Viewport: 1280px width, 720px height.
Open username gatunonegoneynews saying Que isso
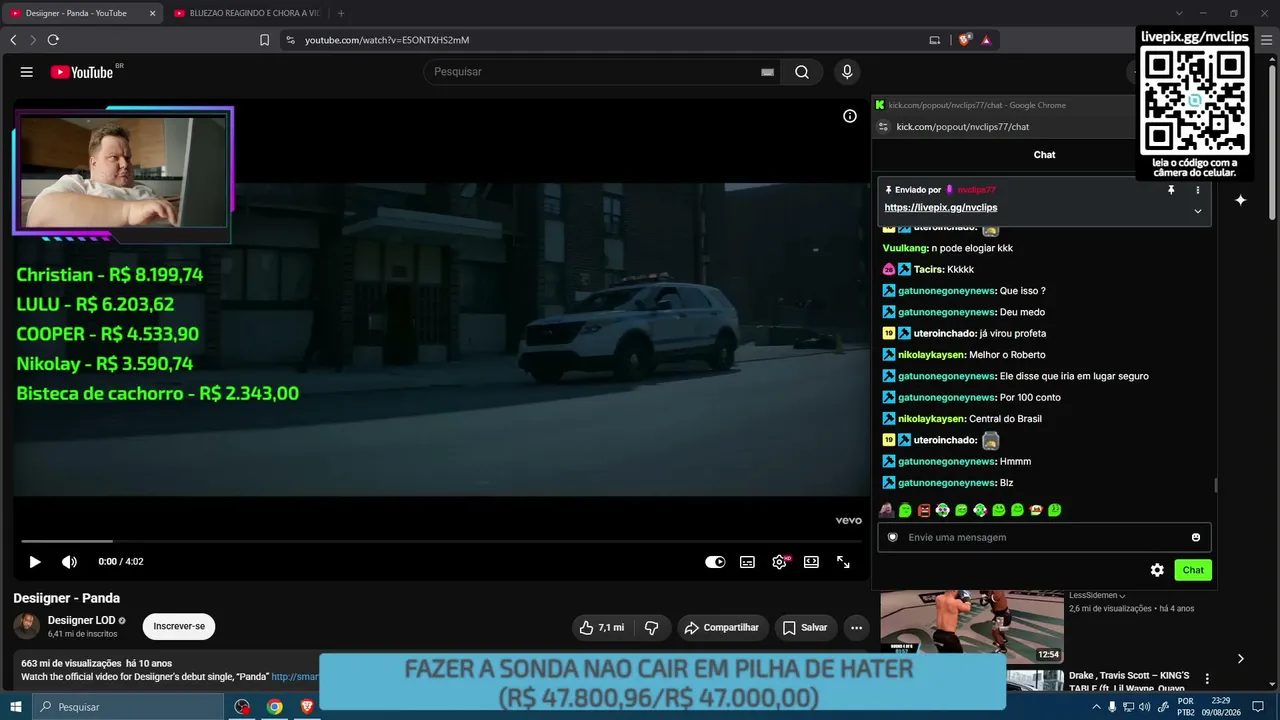[x=947, y=291]
